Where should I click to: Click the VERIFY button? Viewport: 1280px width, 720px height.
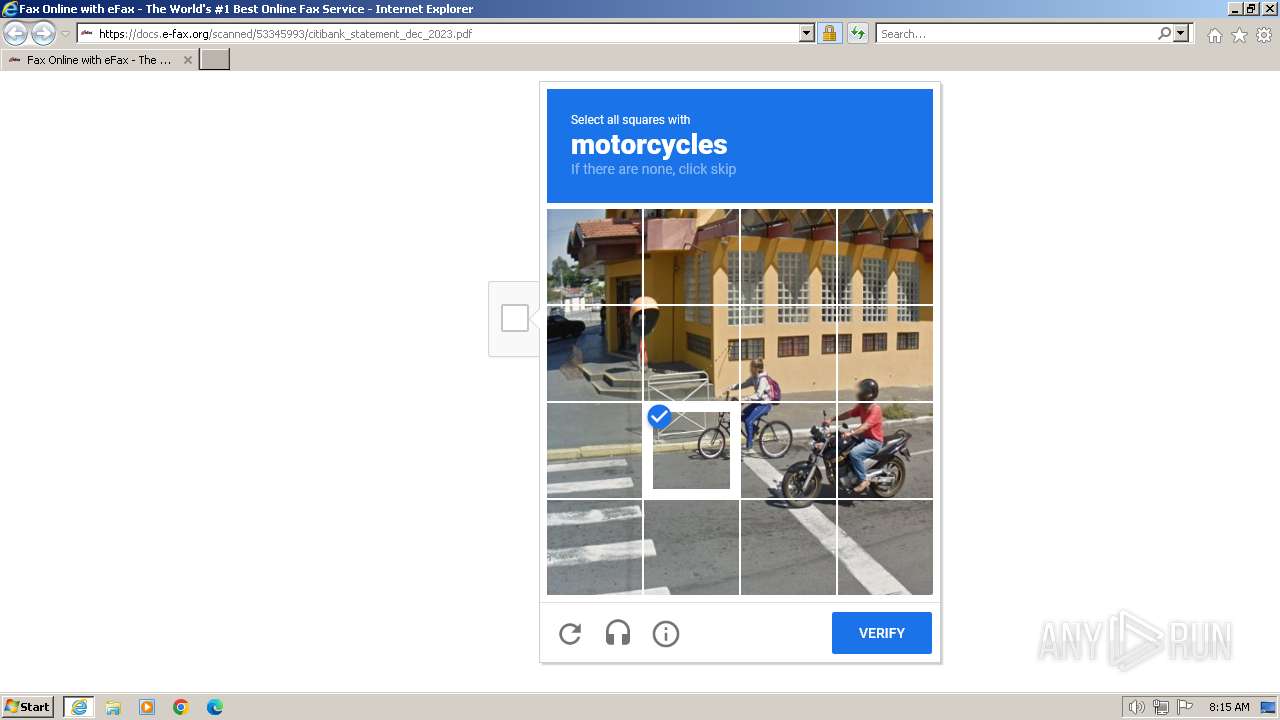click(882, 633)
